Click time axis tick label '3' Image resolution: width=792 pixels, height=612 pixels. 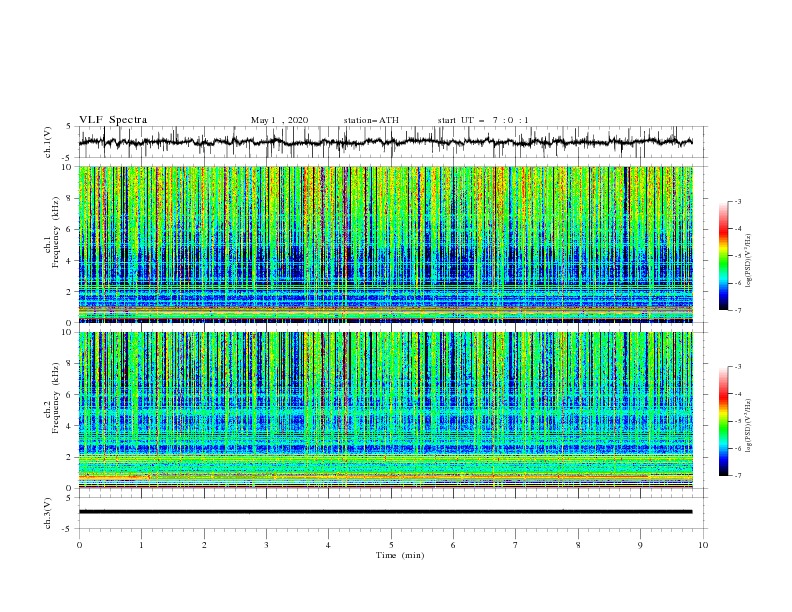(x=266, y=545)
